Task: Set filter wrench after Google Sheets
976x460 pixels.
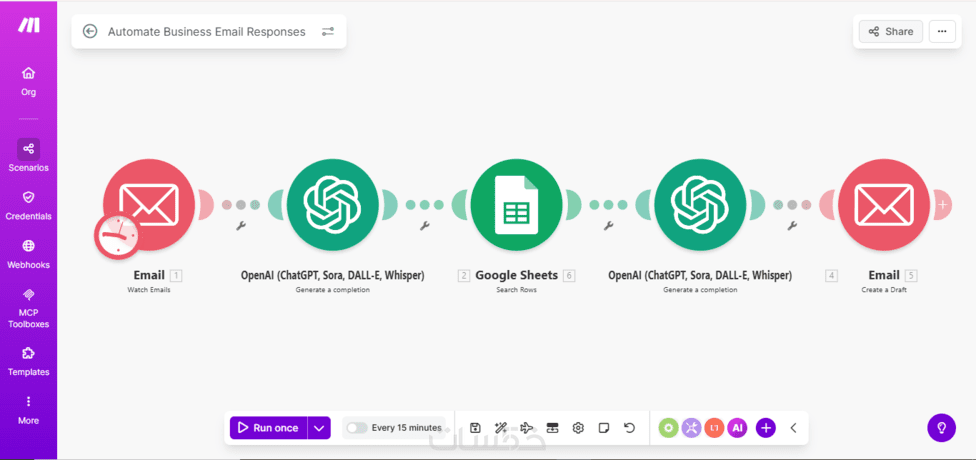Action: pyautogui.click(x=609, y=226)
